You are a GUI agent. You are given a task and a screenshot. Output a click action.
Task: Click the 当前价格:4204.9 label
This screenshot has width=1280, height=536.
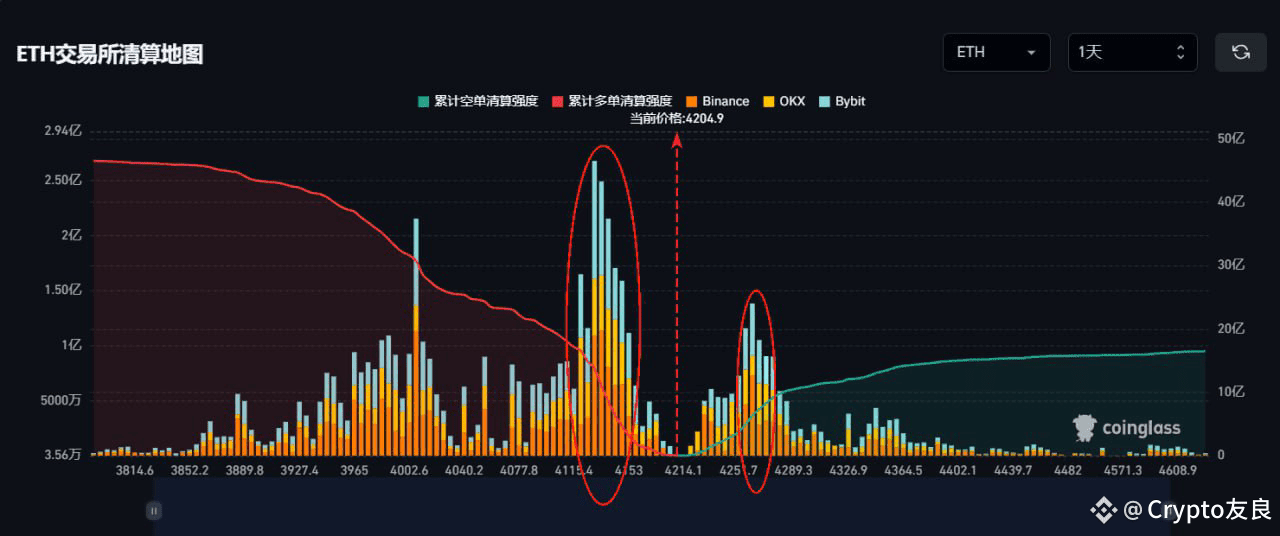click(x=676, y=118)
